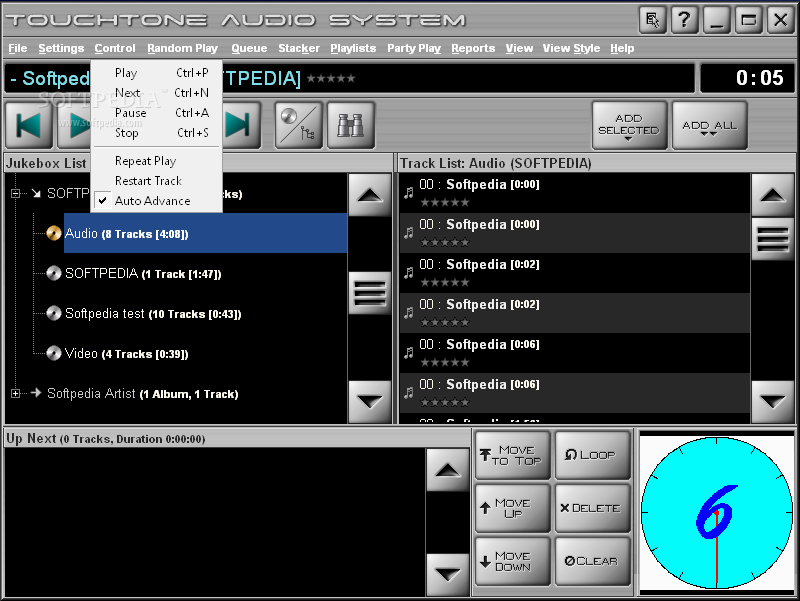
Task: Click music note icon of first [0:02] track
Action: click(x=409, y=273)
